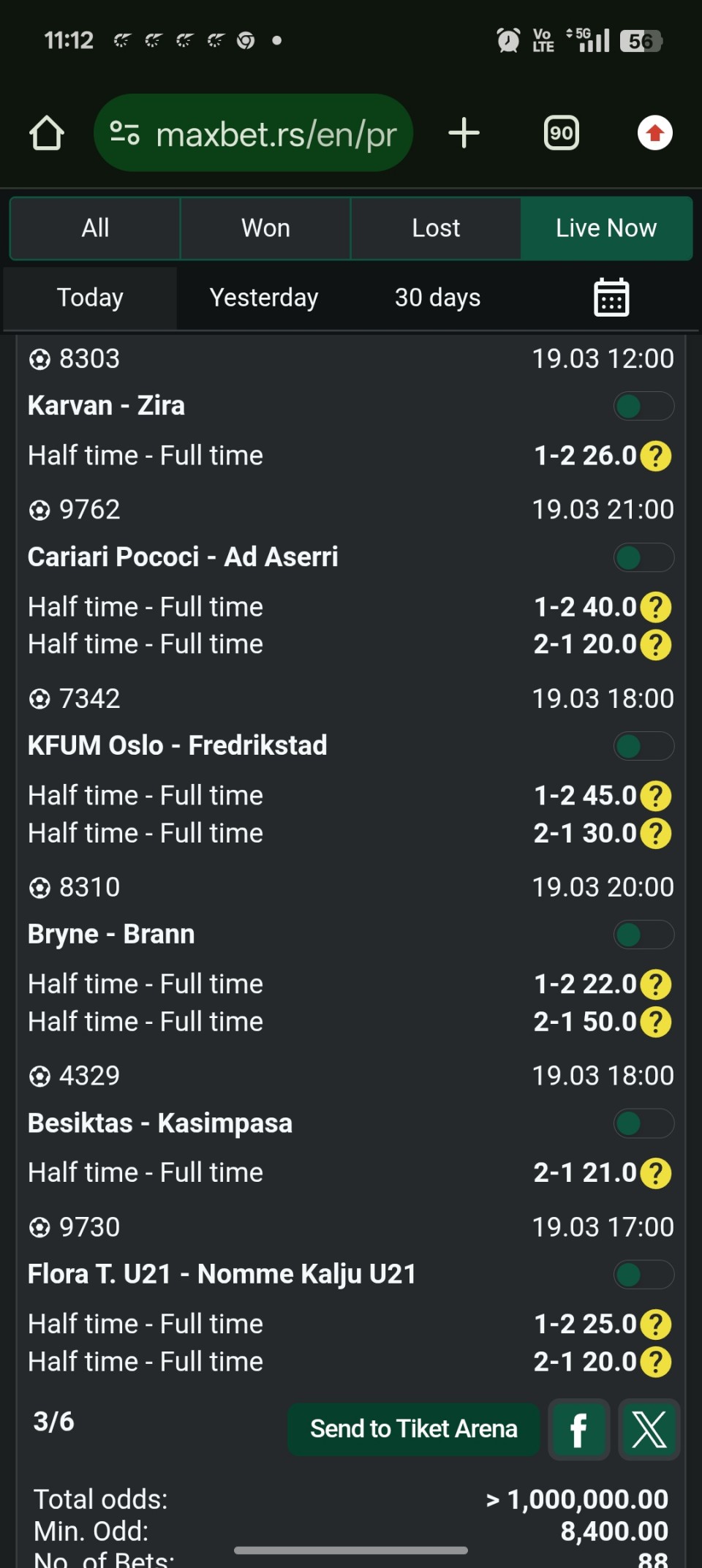Open the calendar date picker
The height and width of the screenshot is (1568, 702).
611,298
